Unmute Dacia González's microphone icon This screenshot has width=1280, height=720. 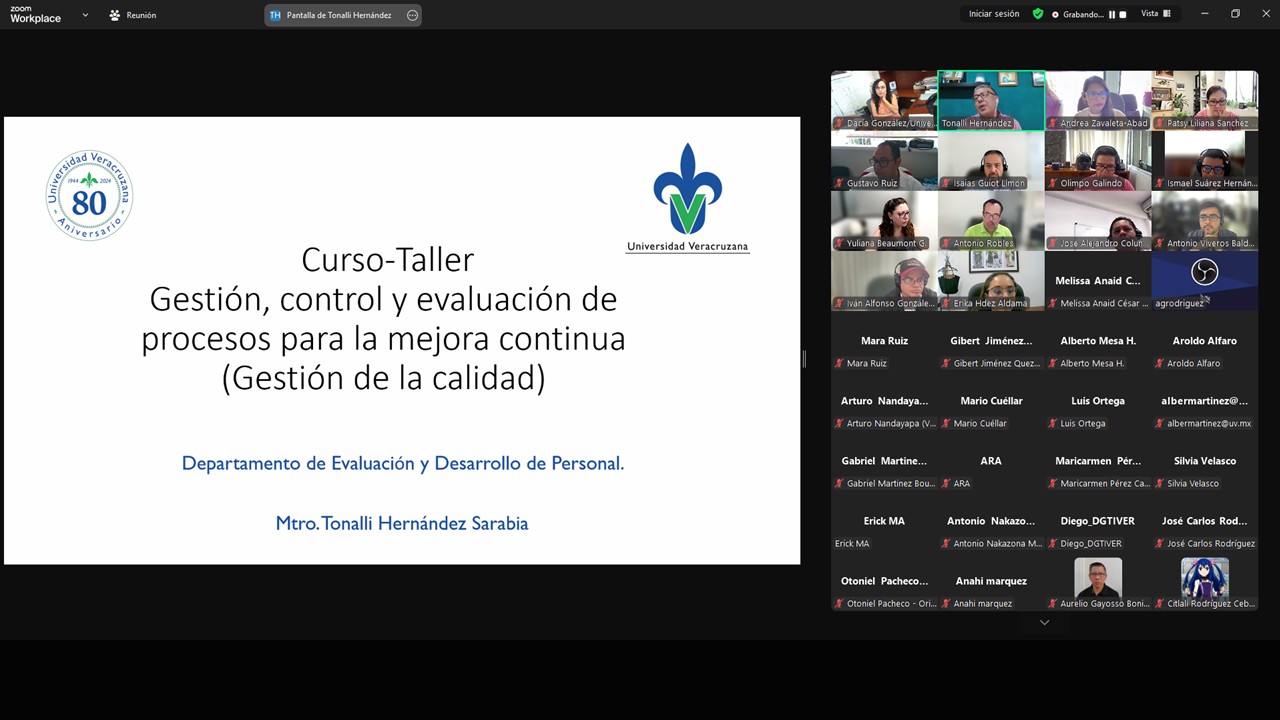click(x=837, y=123)
